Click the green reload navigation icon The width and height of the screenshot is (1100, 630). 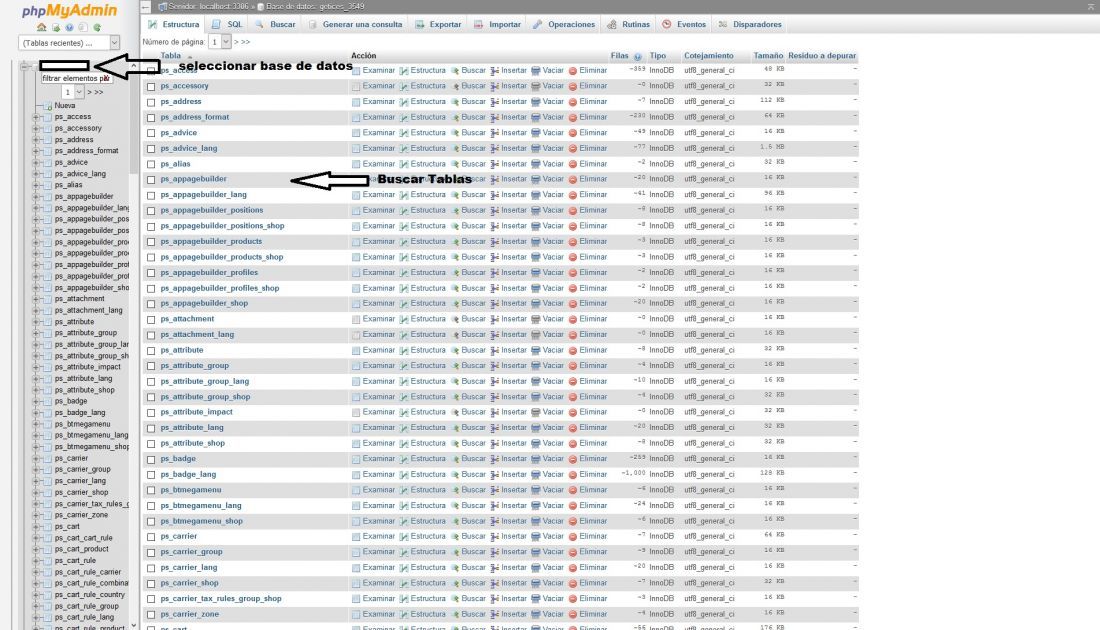(x=97, y=27)
